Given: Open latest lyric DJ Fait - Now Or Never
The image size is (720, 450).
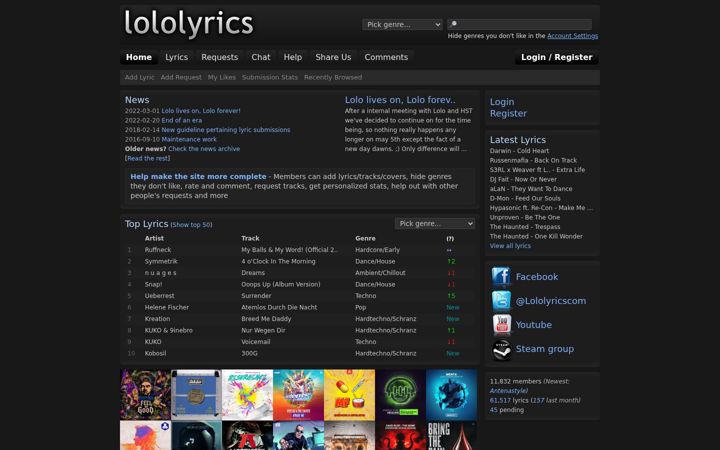Looking at the screenshot, I should click(523, 179).
